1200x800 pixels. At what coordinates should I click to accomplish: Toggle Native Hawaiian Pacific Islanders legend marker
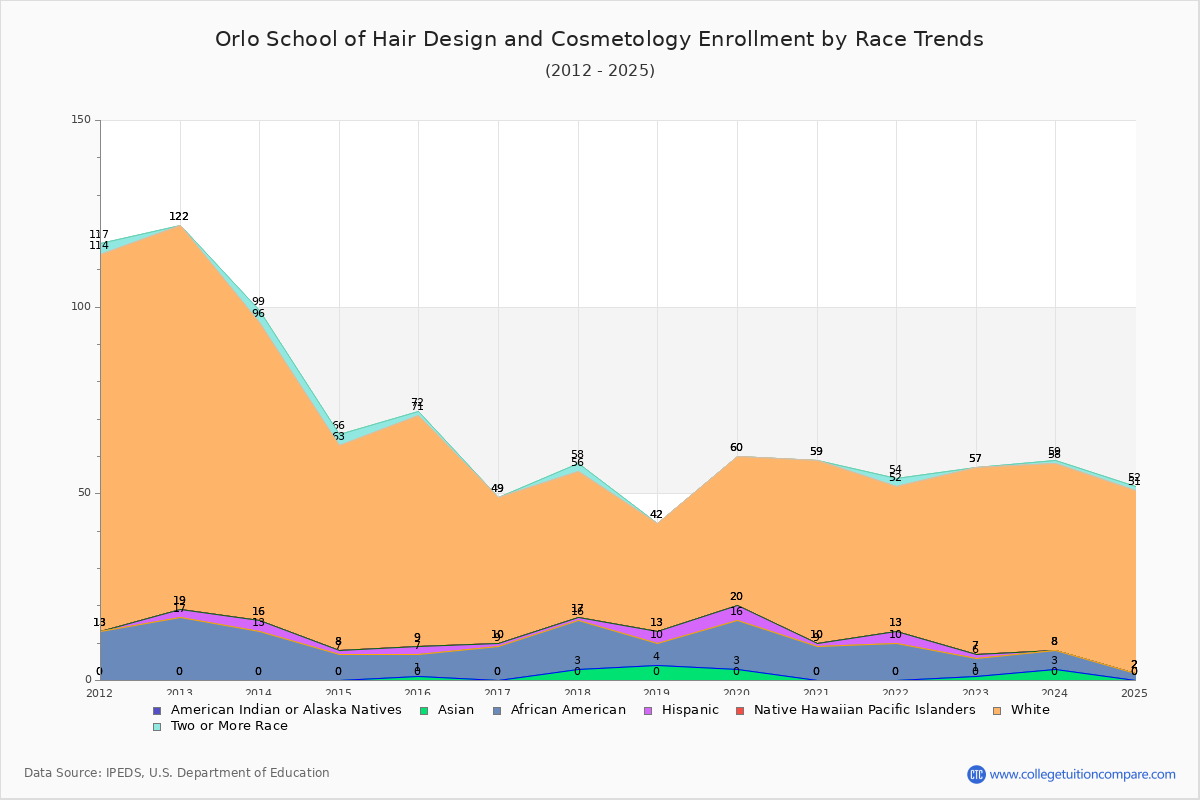coord(740,710)
